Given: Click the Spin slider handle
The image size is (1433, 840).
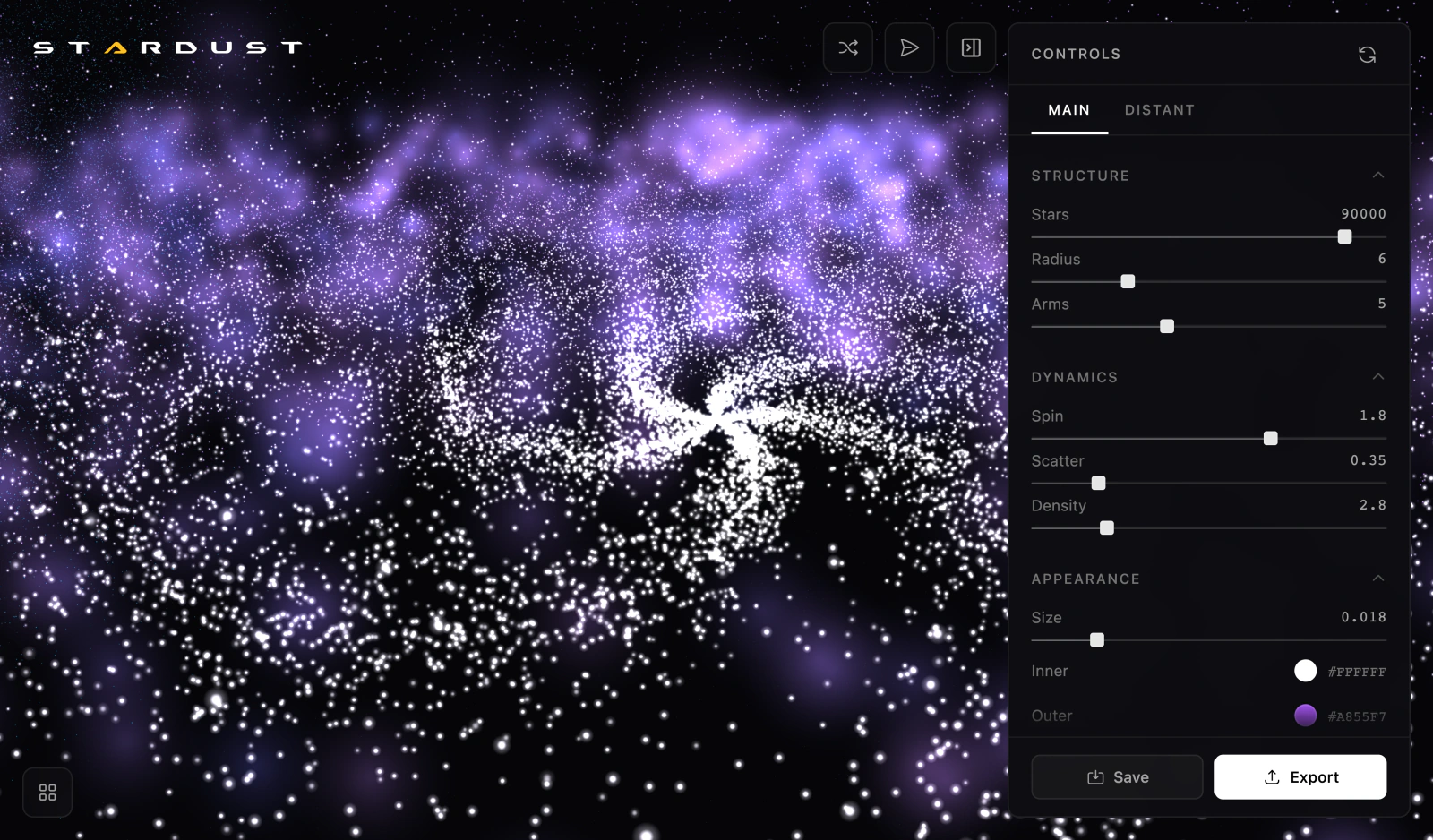Looking at the screenshot, I should tap(1270, 438).
